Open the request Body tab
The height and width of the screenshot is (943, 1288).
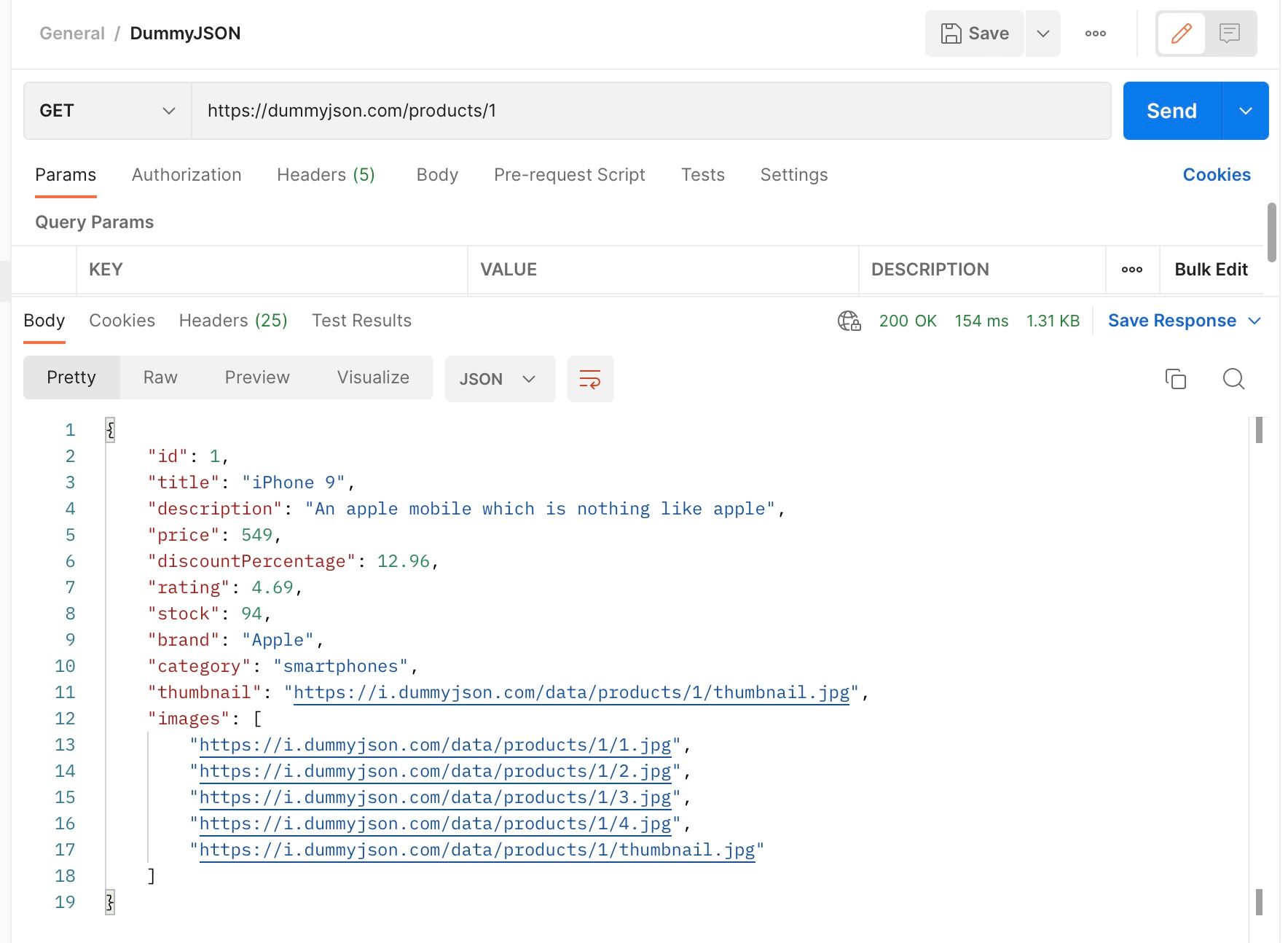coord(437,175)
